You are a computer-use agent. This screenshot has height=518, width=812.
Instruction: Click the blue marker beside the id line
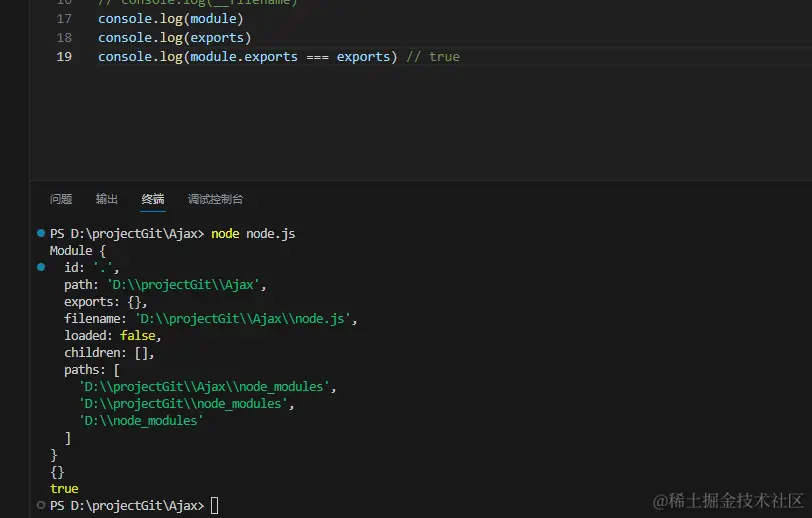(41, 267)
